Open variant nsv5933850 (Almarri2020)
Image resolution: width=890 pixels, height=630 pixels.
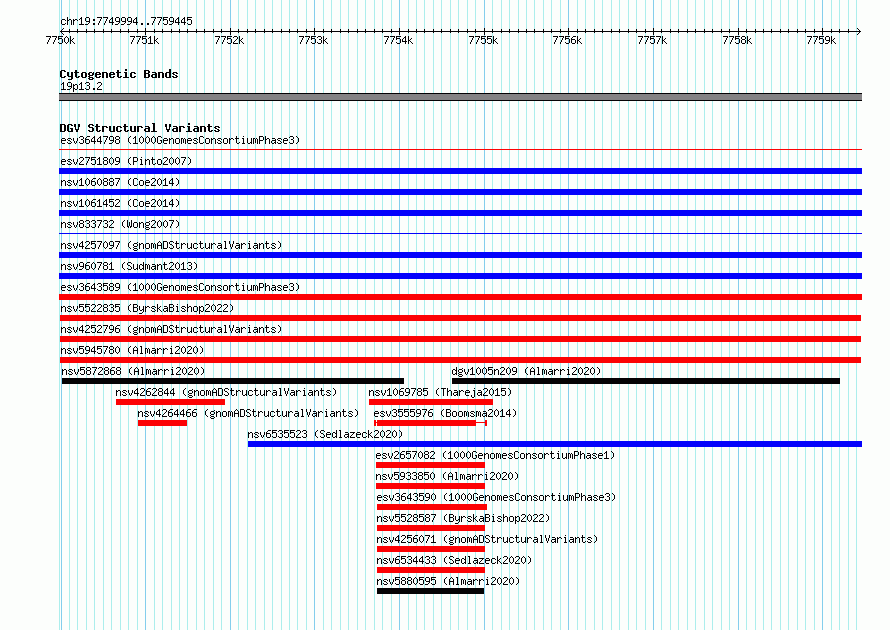click(447, 476)
